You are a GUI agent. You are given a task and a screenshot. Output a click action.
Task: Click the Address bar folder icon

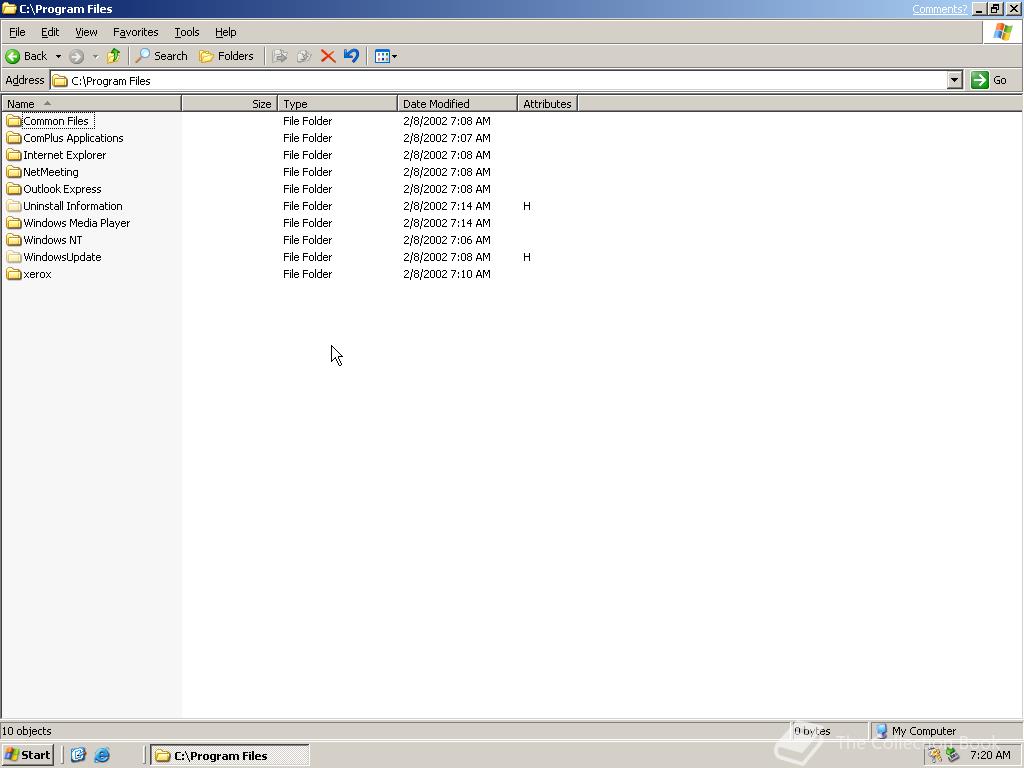click(60, 81)
